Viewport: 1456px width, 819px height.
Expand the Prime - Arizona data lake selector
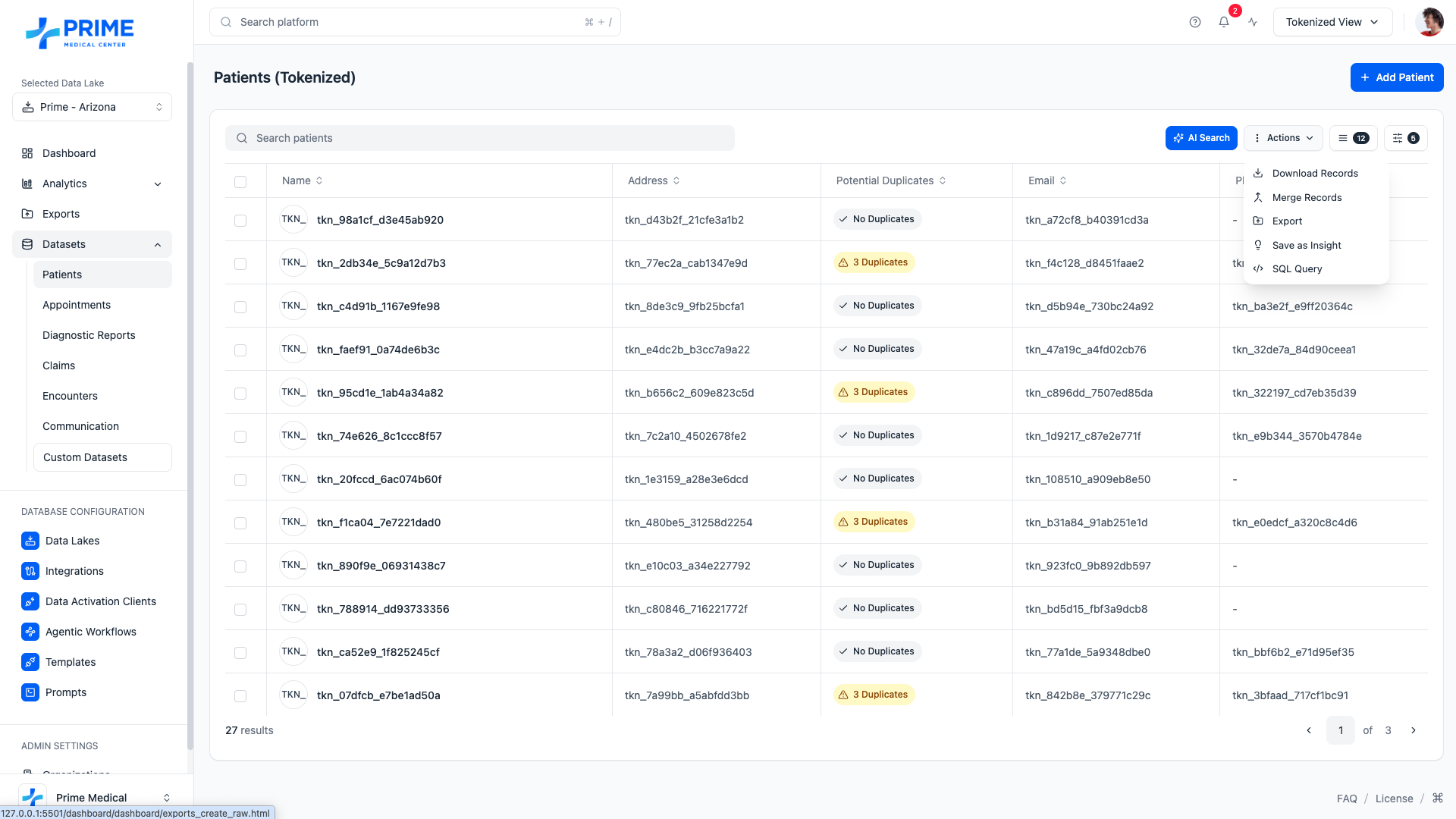pos(92,107)
